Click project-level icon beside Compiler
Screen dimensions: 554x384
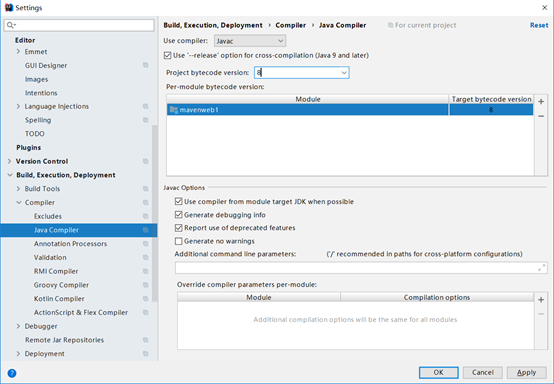[x=146, y=202]
